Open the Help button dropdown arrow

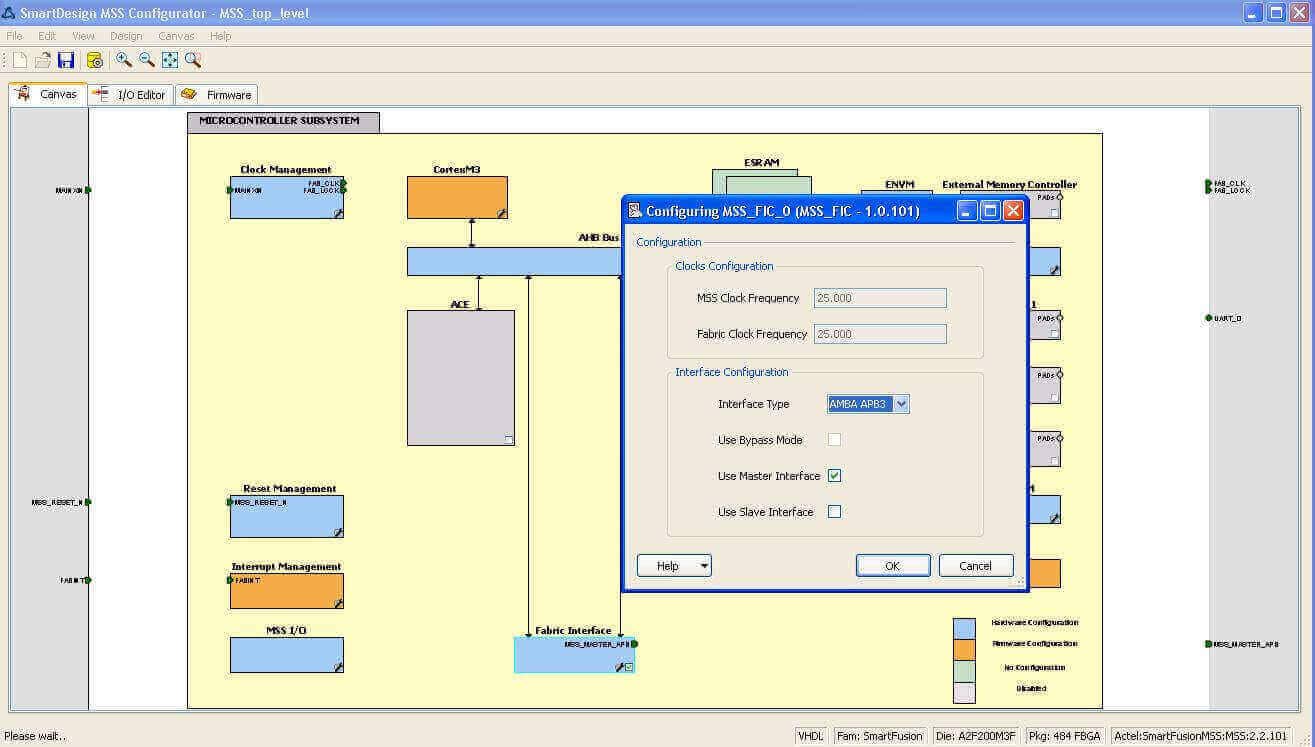pyautogui.click(x=704, y=566)
